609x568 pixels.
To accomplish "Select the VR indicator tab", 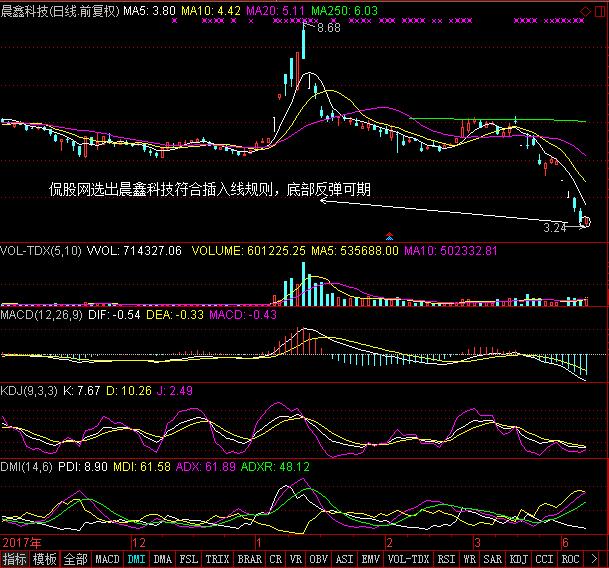I will [296, 559].
